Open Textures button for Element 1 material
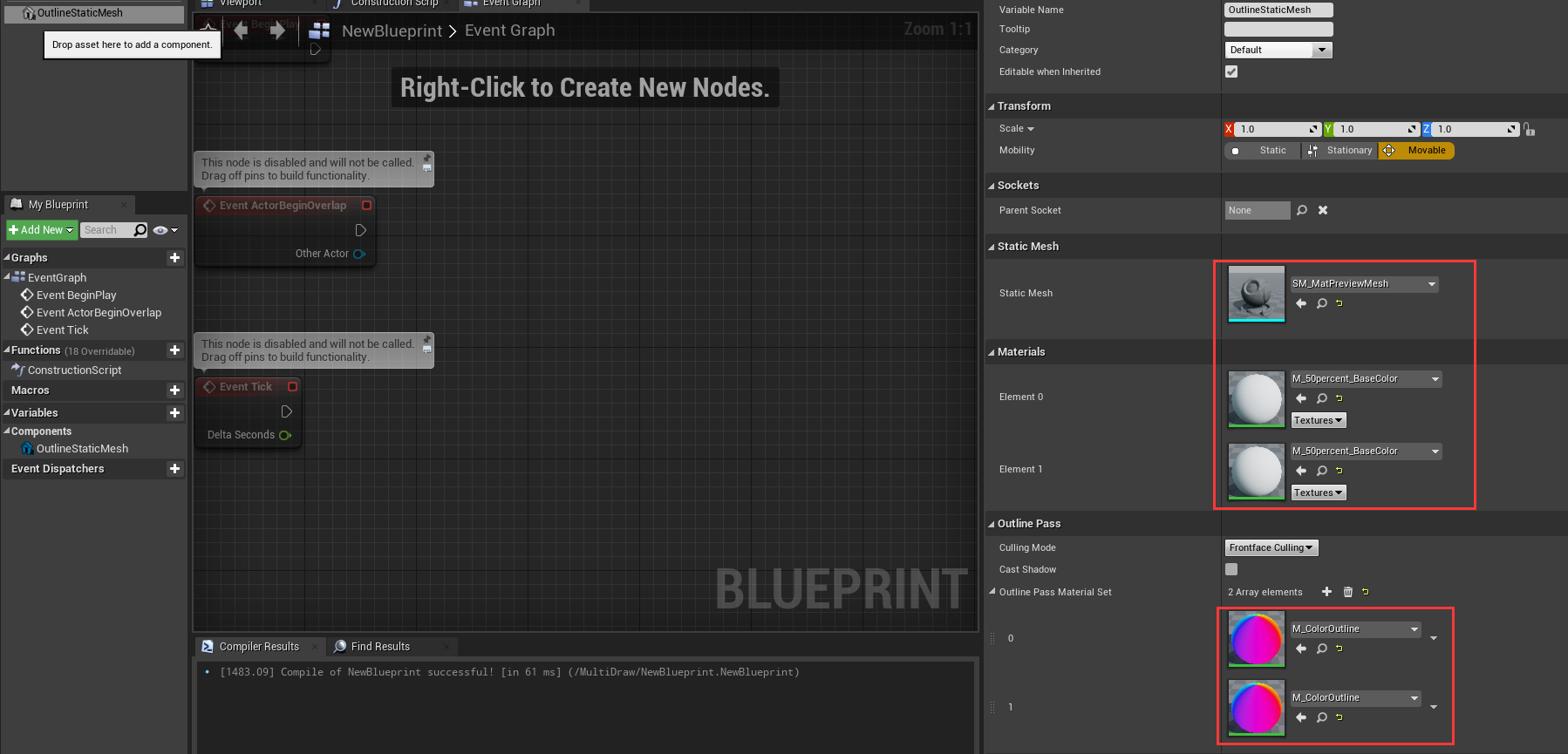Viewport: 1568px width, 754px height. [1318, 492]
